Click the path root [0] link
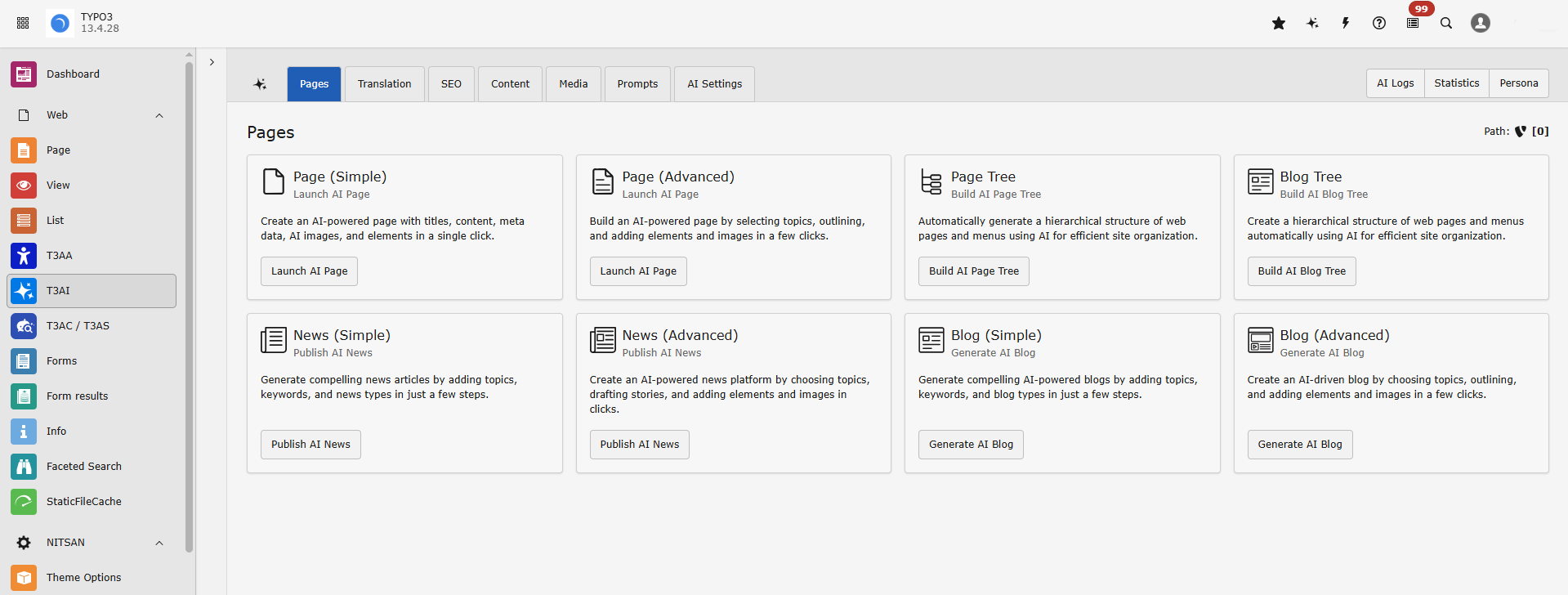 [1540, 132]
